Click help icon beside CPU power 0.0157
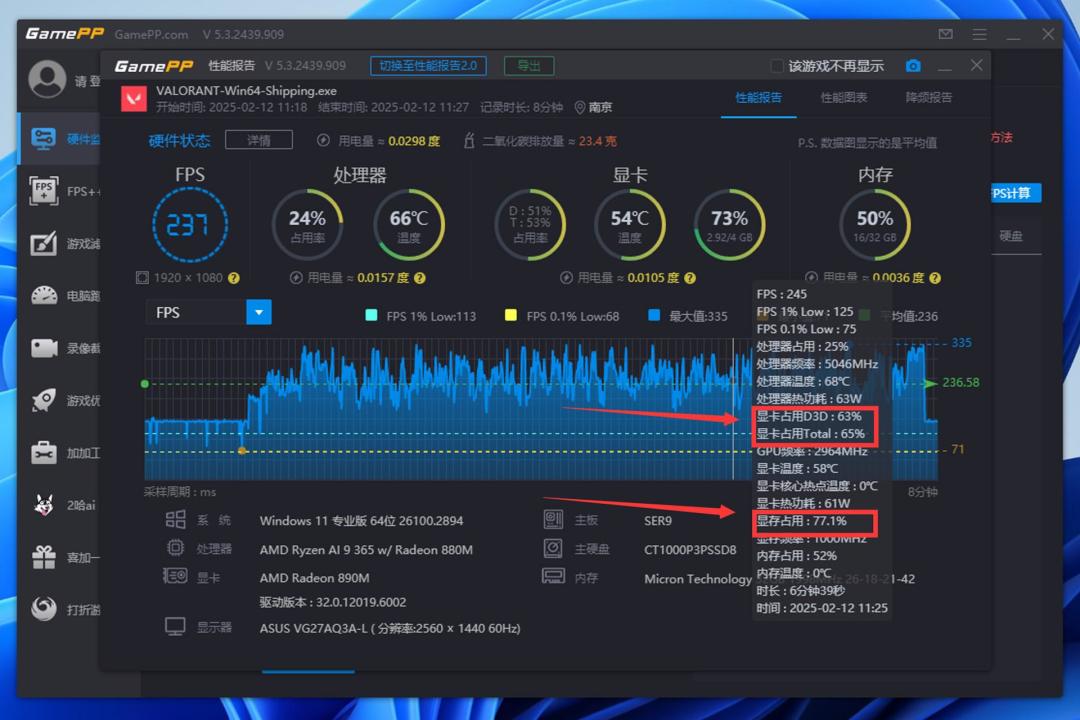Screen dimensions: 1080x720 (420, 278)
